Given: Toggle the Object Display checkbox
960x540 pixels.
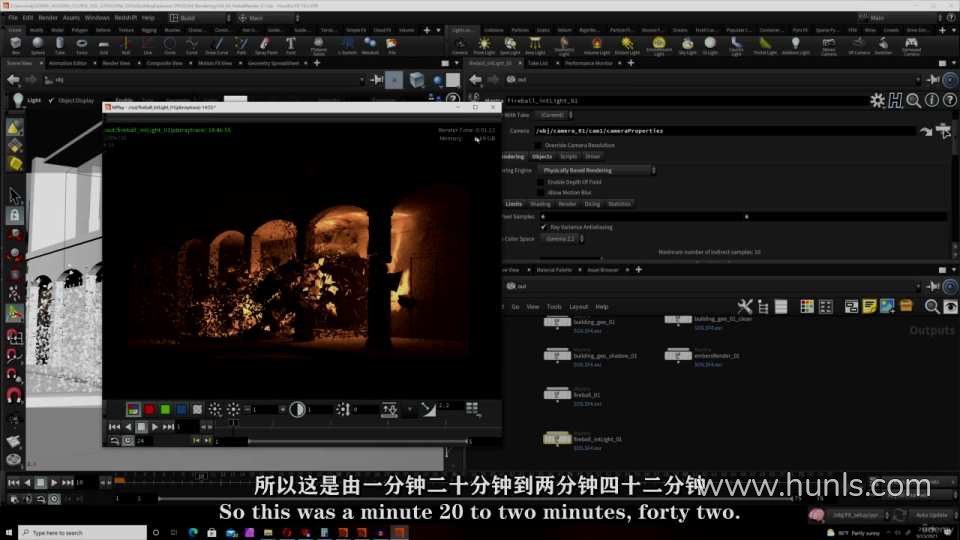Looking at the screenshot, I should point(51,100).
